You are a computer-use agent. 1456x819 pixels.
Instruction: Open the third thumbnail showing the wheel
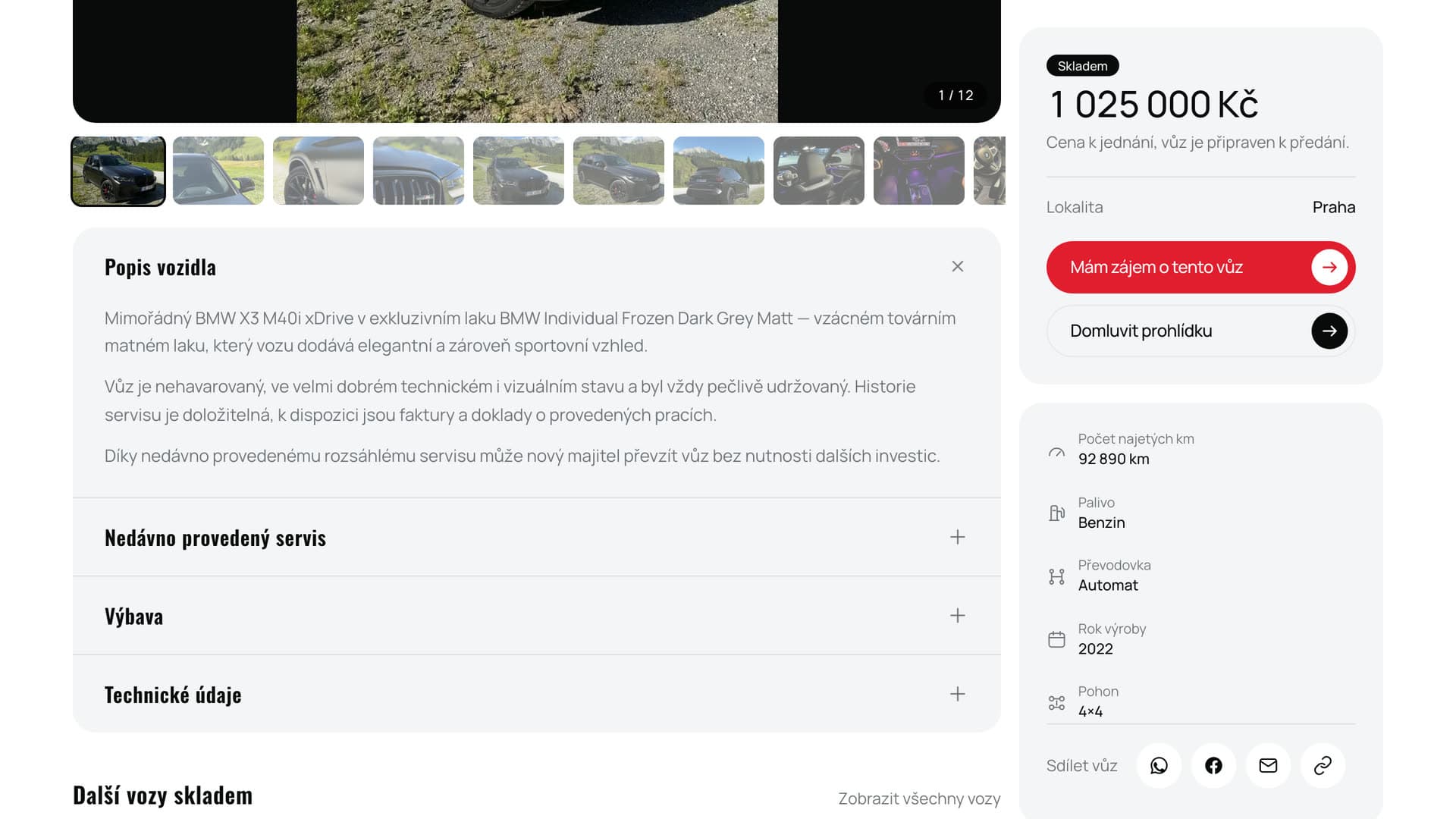[318, 171]
